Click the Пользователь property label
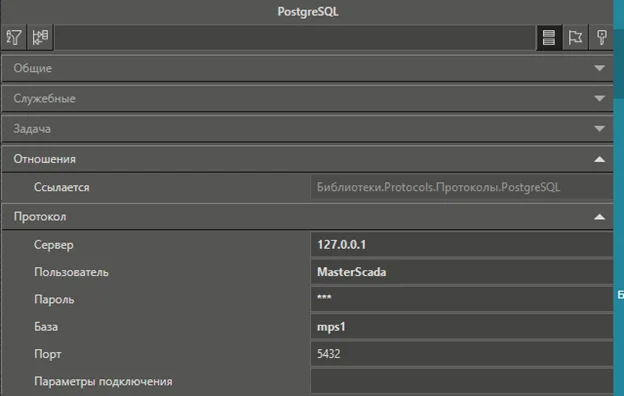The width and height of the screenshot is (624, 396). (71, 272)
